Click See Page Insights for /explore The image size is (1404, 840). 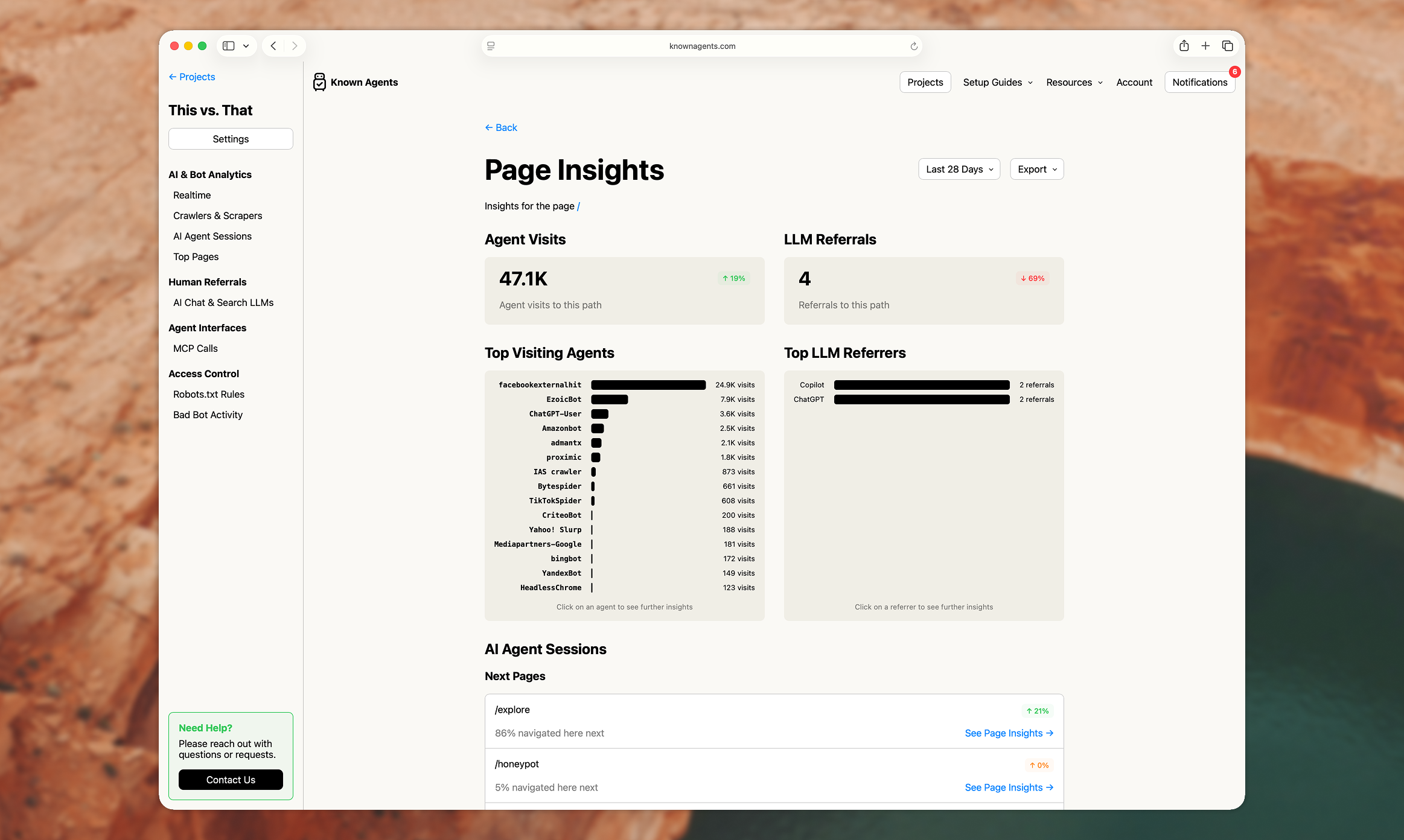[x=1009, y=733]
